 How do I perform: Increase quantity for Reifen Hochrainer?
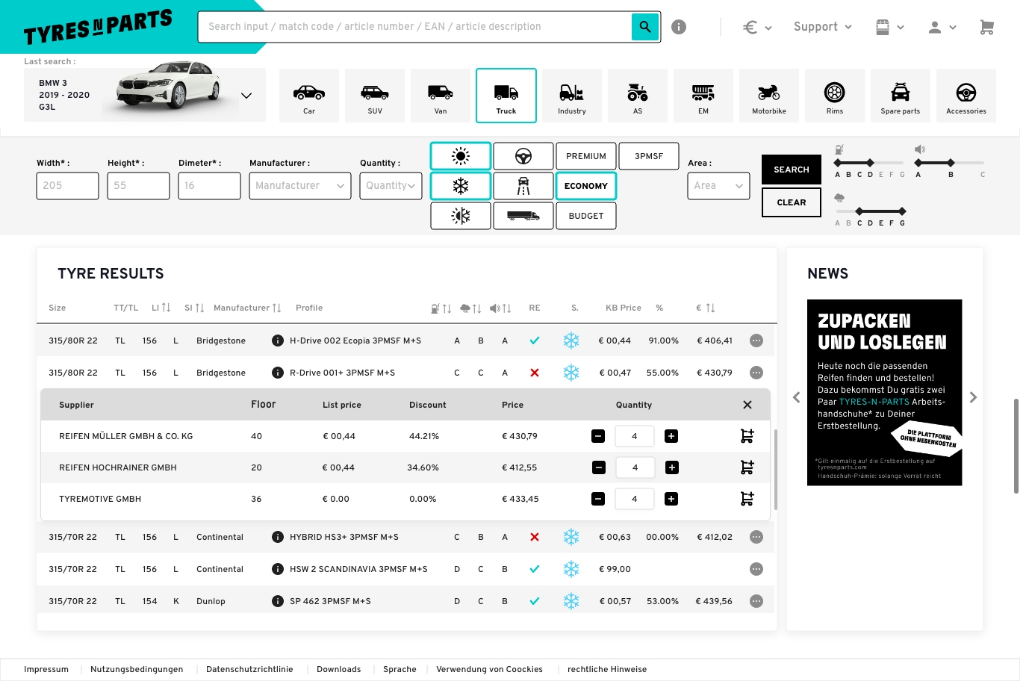(x=671, y=467)
